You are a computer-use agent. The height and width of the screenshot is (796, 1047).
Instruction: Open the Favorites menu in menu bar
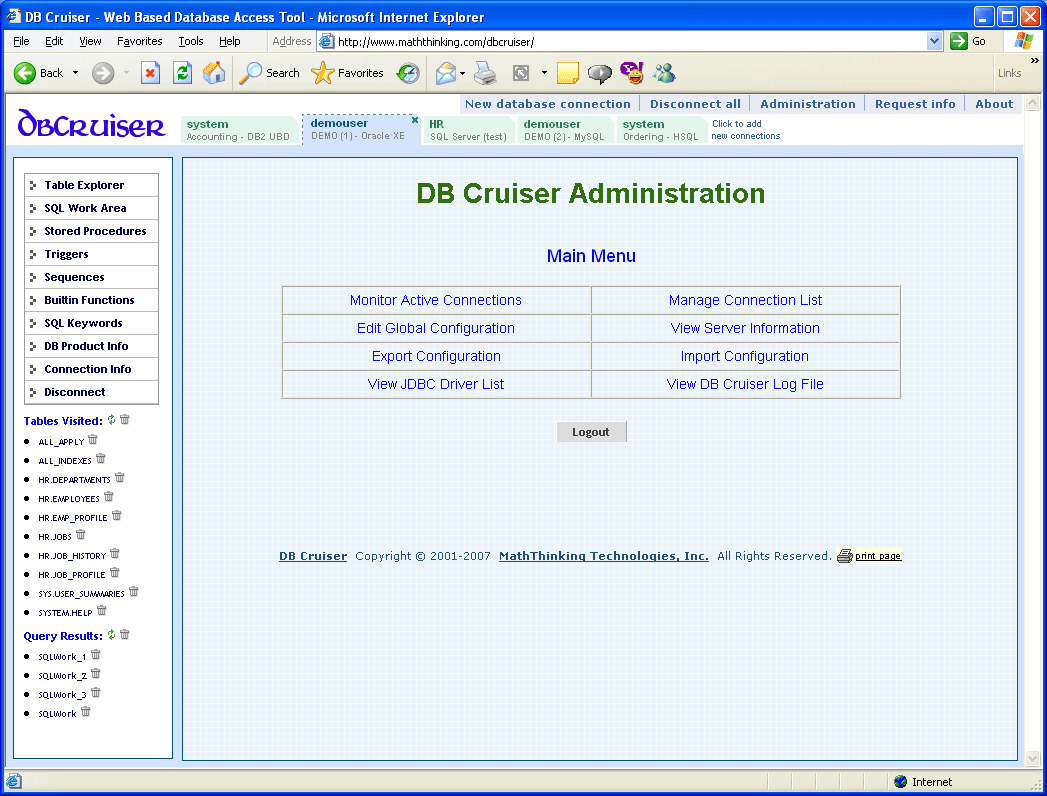139,41
